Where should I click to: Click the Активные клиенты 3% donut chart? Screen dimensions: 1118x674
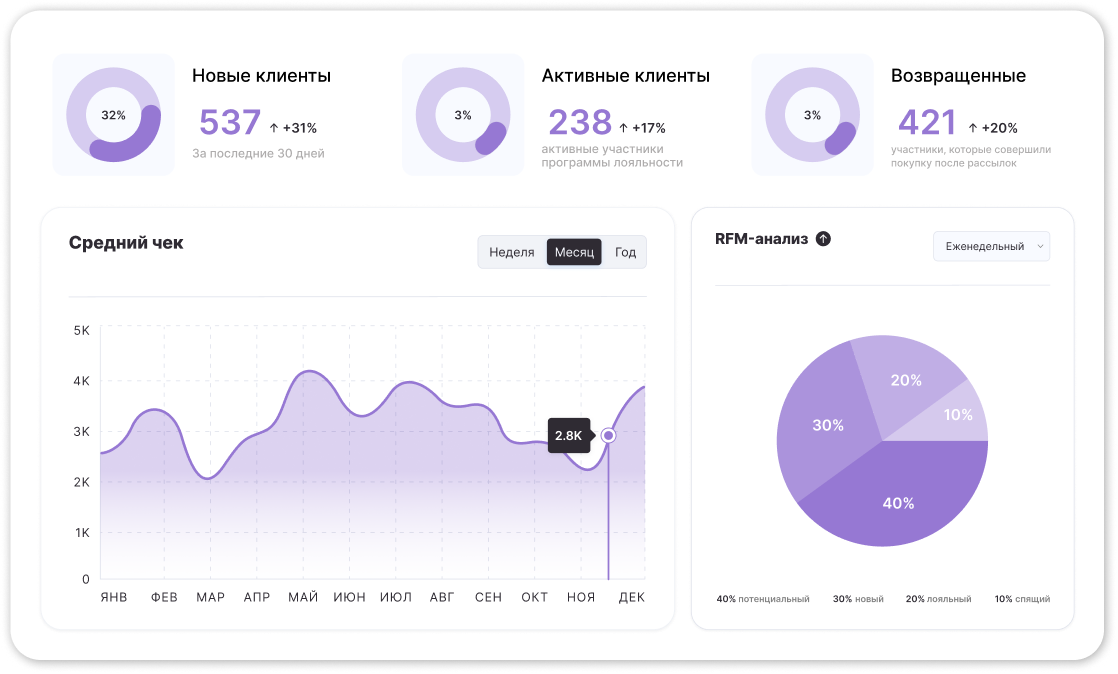[463, 115]
